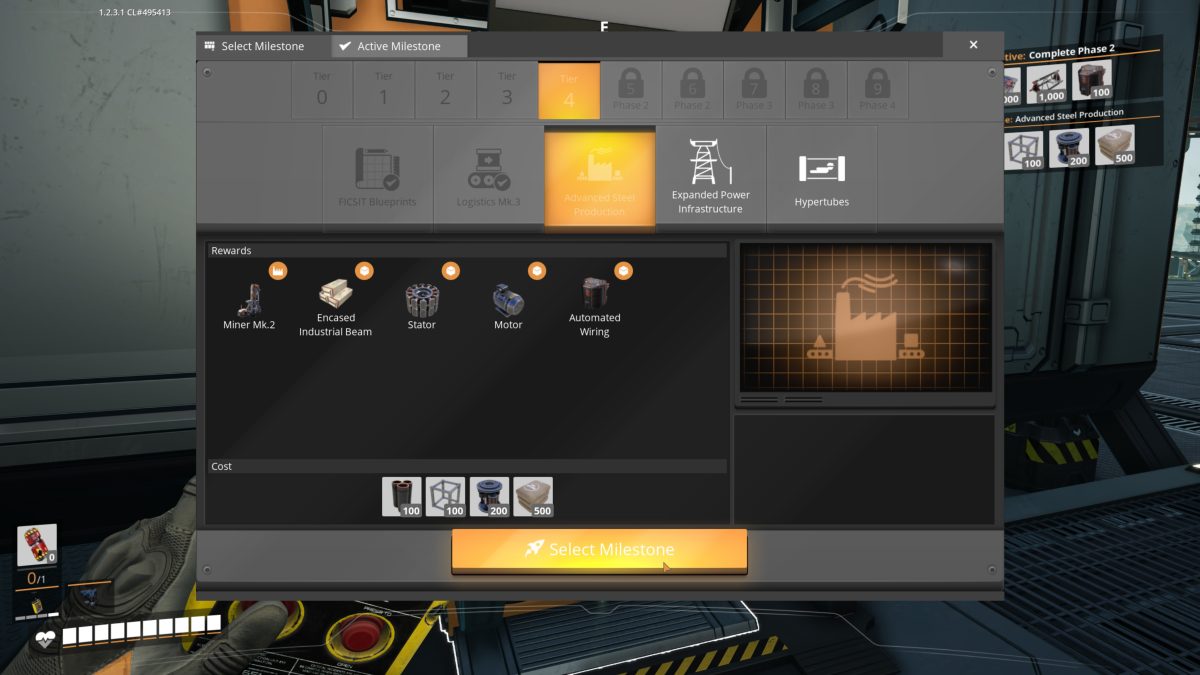The width and height of the screenshot is (1200, 675).
Task: Click the 'Advanced Steel Production' tracker label
Action: (x=1071, y=114)
